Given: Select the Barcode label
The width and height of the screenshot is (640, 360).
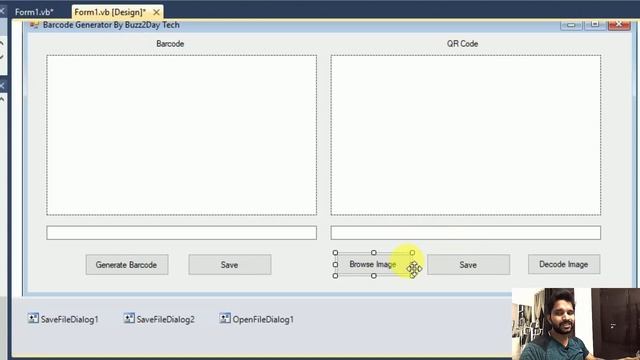Looking at the screenshot, I should 170,44.
